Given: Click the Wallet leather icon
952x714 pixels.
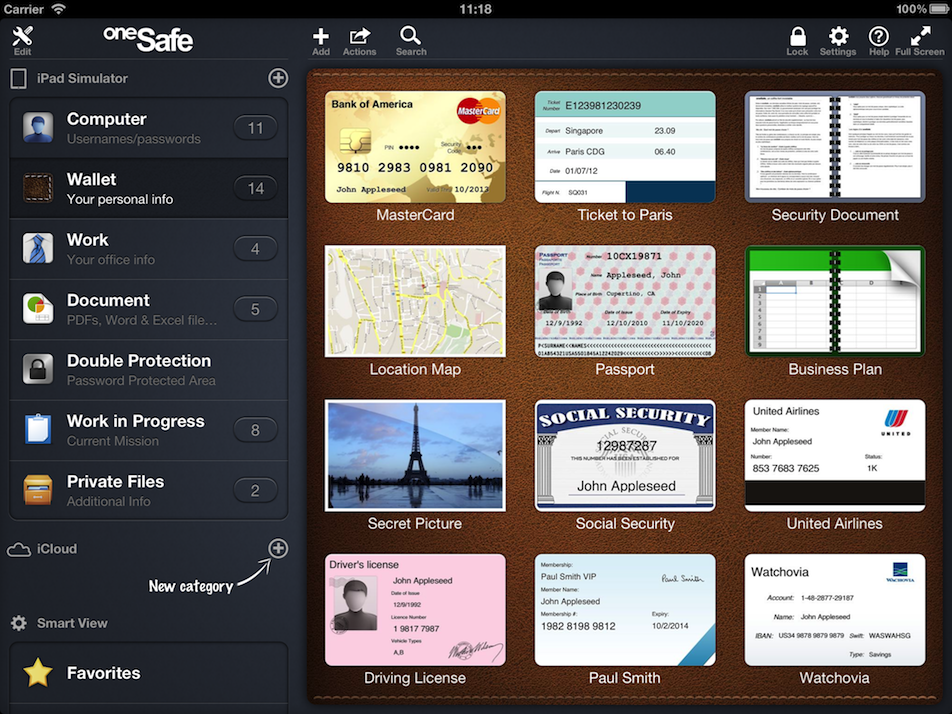Looking at the screenshot, I should tap(38, 188).
